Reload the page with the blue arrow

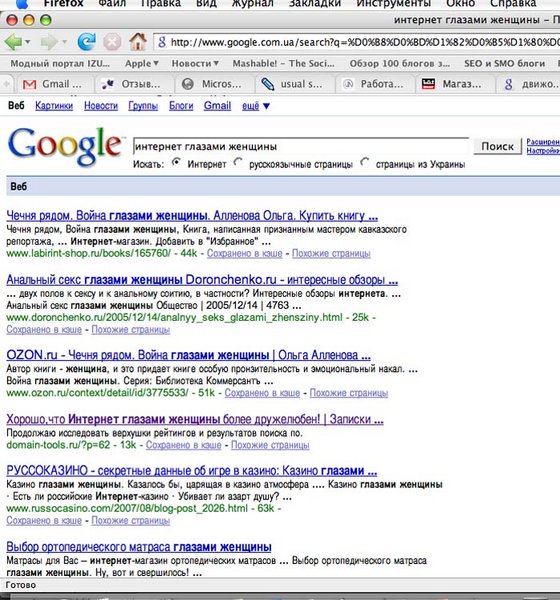click(87, 42)
